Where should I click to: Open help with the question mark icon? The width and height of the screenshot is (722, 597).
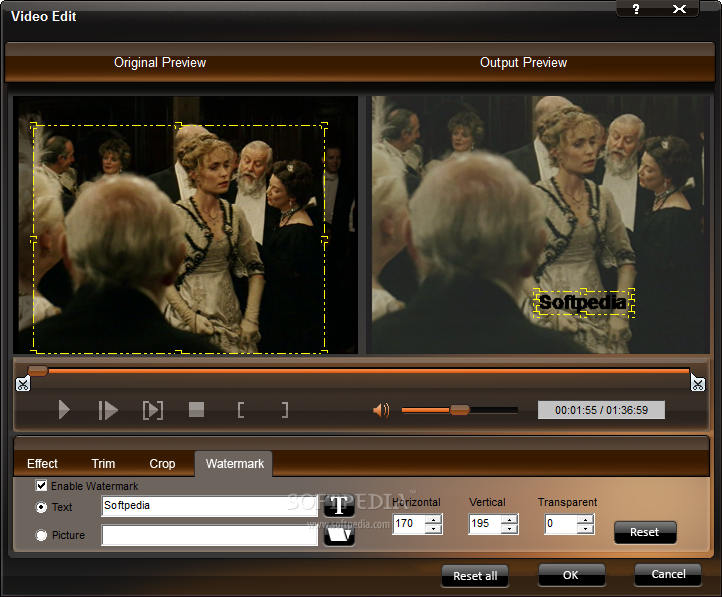click(x=636, y=9)
